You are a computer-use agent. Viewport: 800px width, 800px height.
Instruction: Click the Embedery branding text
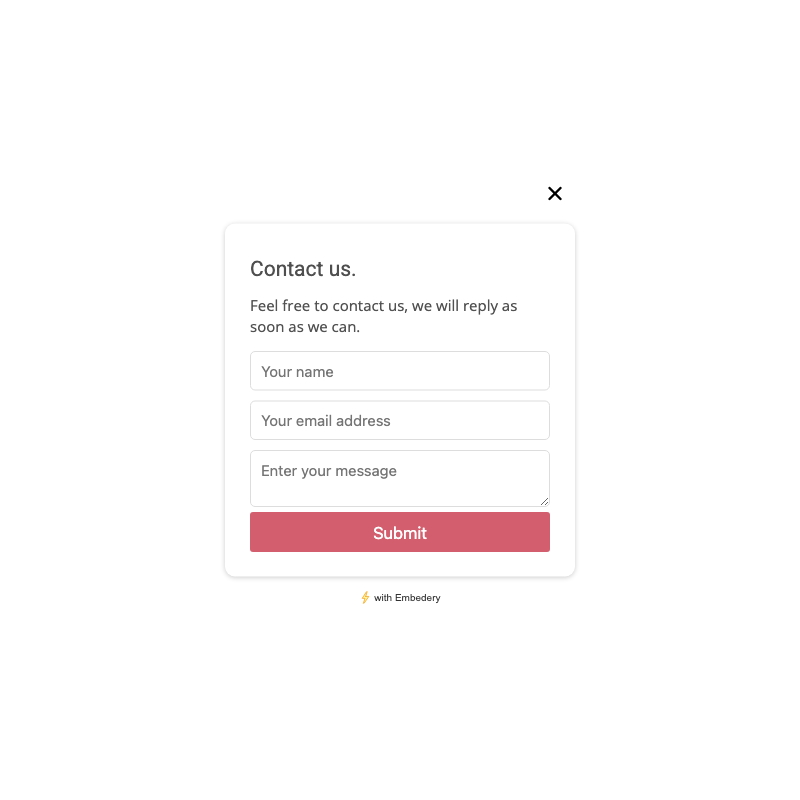407,598
